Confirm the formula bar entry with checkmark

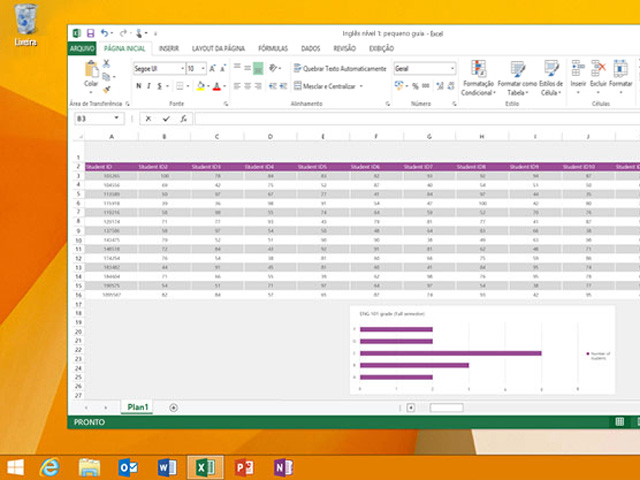pyautogui.click(x=166, y=119)
